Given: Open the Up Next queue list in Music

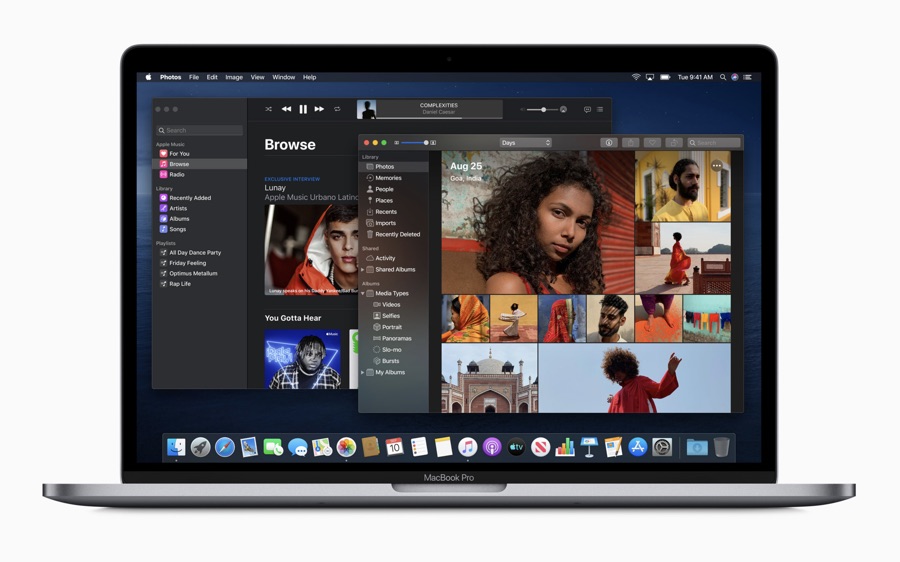Looking at the screenshot, I should click(600, 109).
